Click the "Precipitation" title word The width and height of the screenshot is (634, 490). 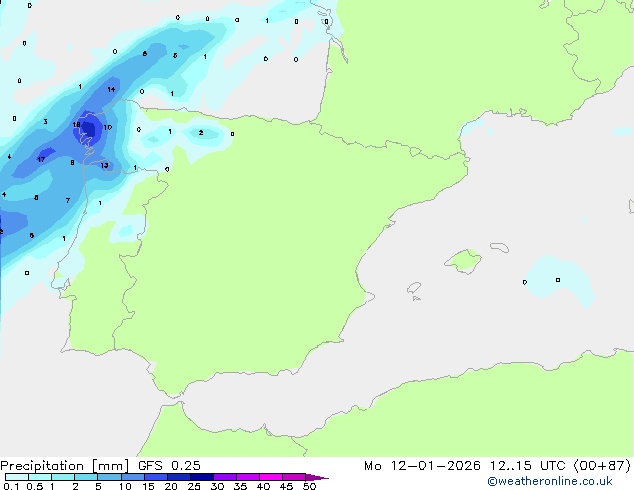(x=42, y=466)
